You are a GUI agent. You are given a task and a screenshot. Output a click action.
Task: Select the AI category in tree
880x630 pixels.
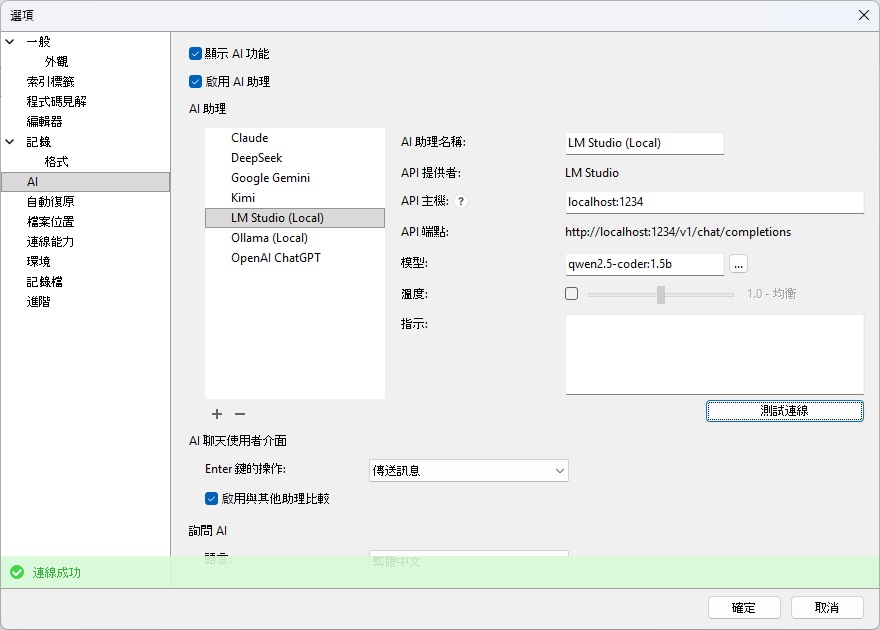(x=85, y=182)
